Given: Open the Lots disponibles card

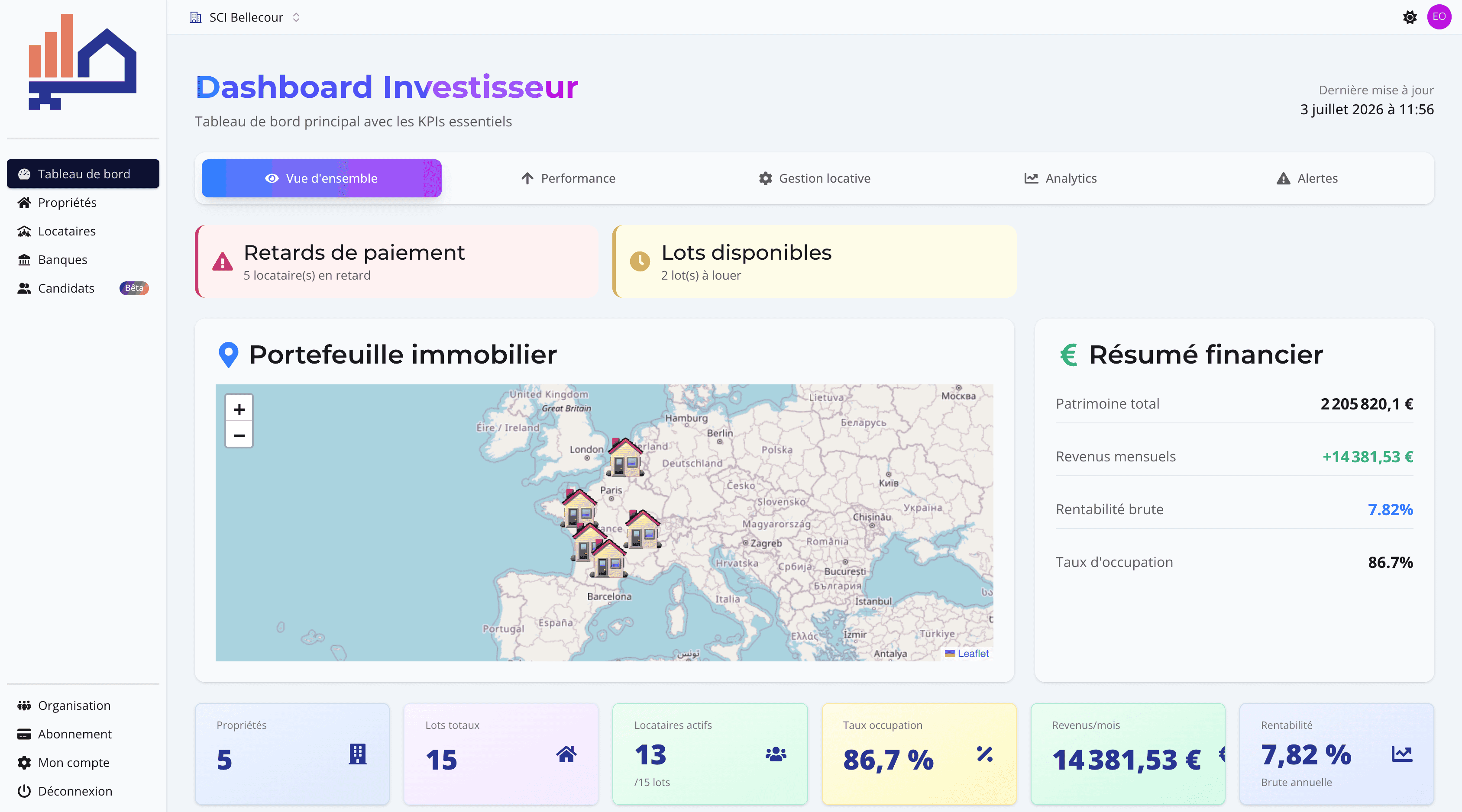Looking at the screenshot, I should pyautogui.click(x=815, y=261).
